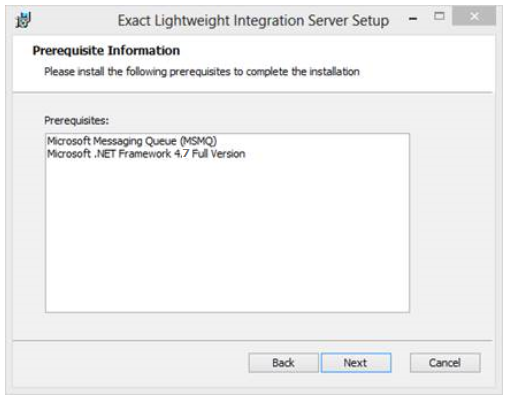Click the separator line above the buttons
This screenshot has width=508, height=399.
pyautogui.click(x=252, y=341)
